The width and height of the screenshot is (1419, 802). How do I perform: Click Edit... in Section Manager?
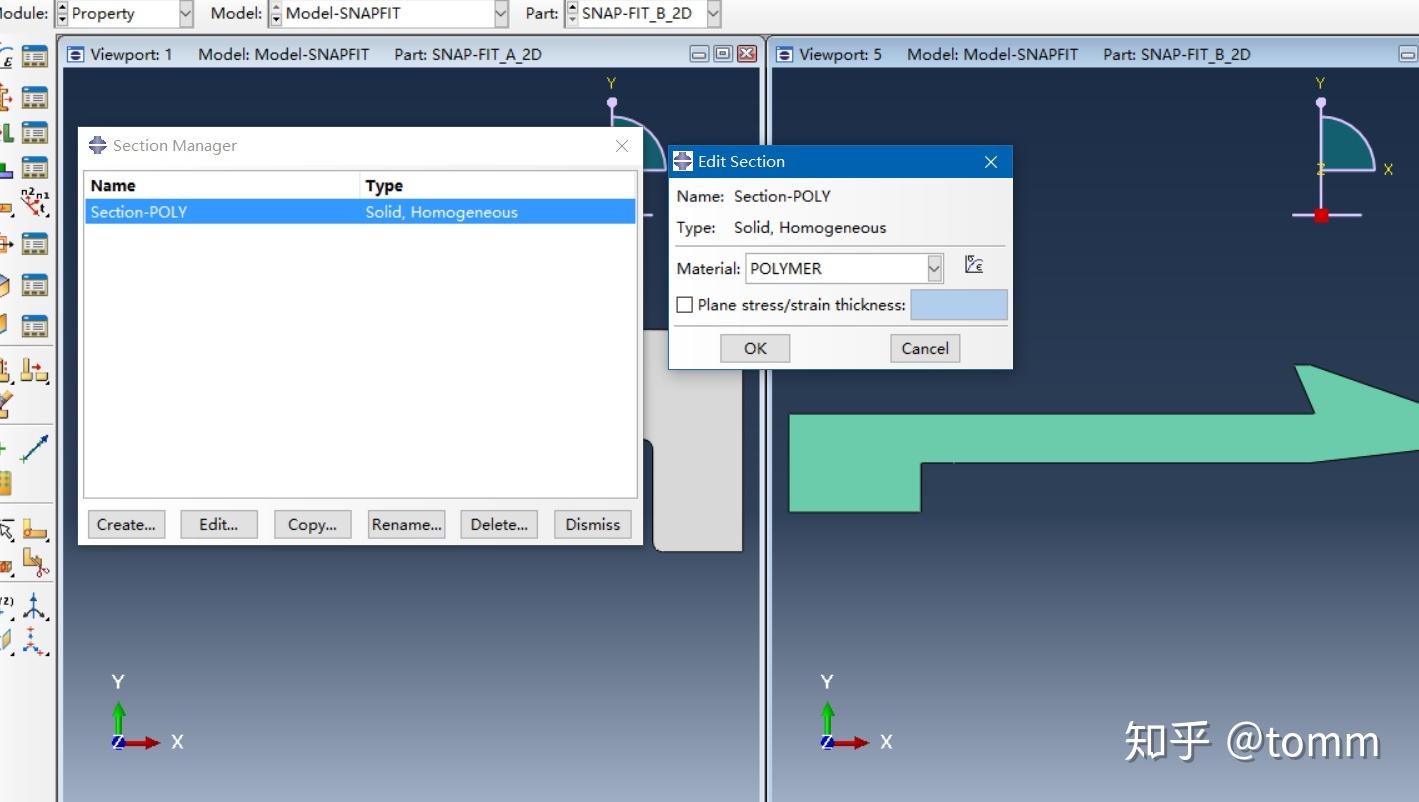pos(219,524)
